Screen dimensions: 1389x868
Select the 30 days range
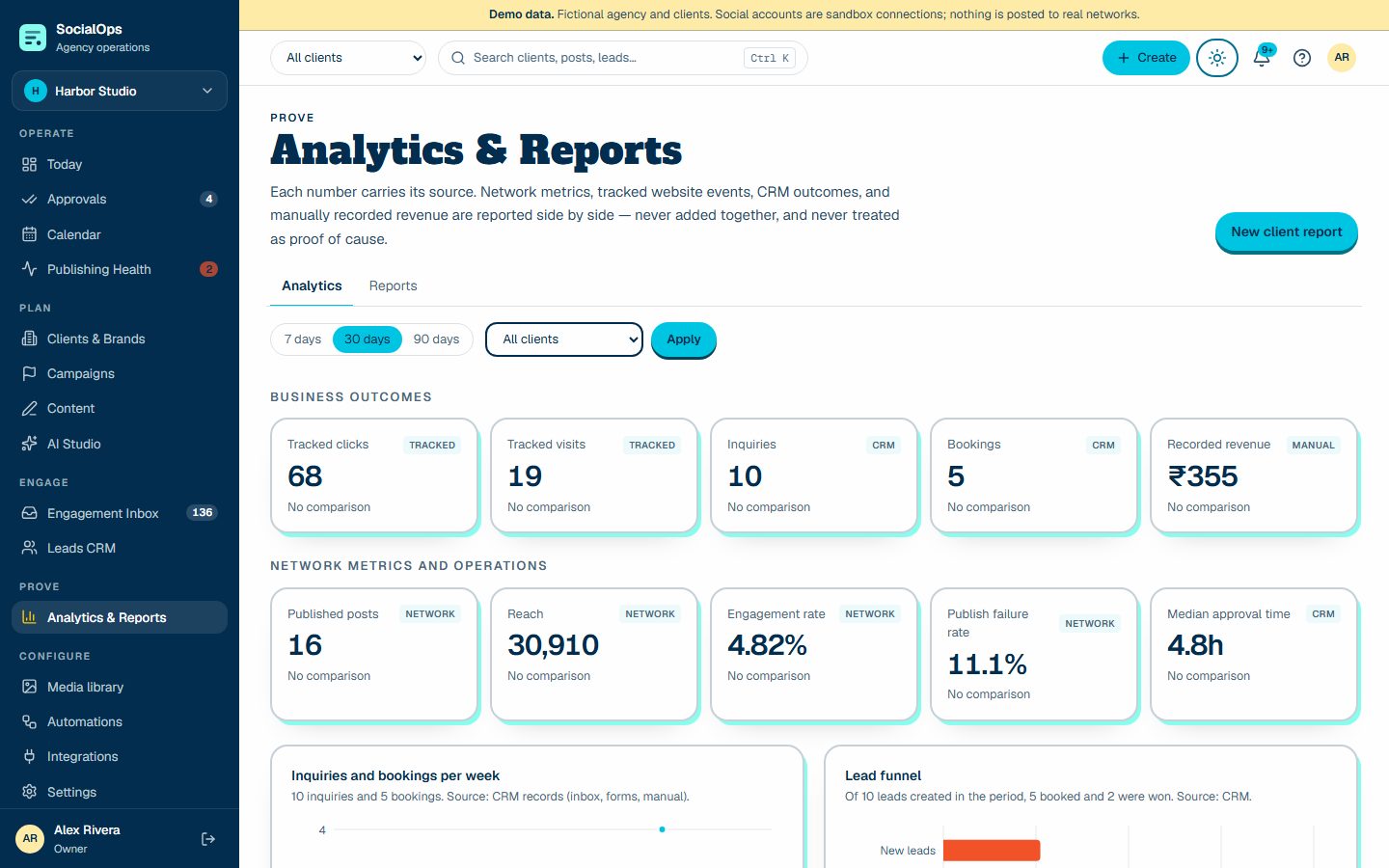click(368, 339)
